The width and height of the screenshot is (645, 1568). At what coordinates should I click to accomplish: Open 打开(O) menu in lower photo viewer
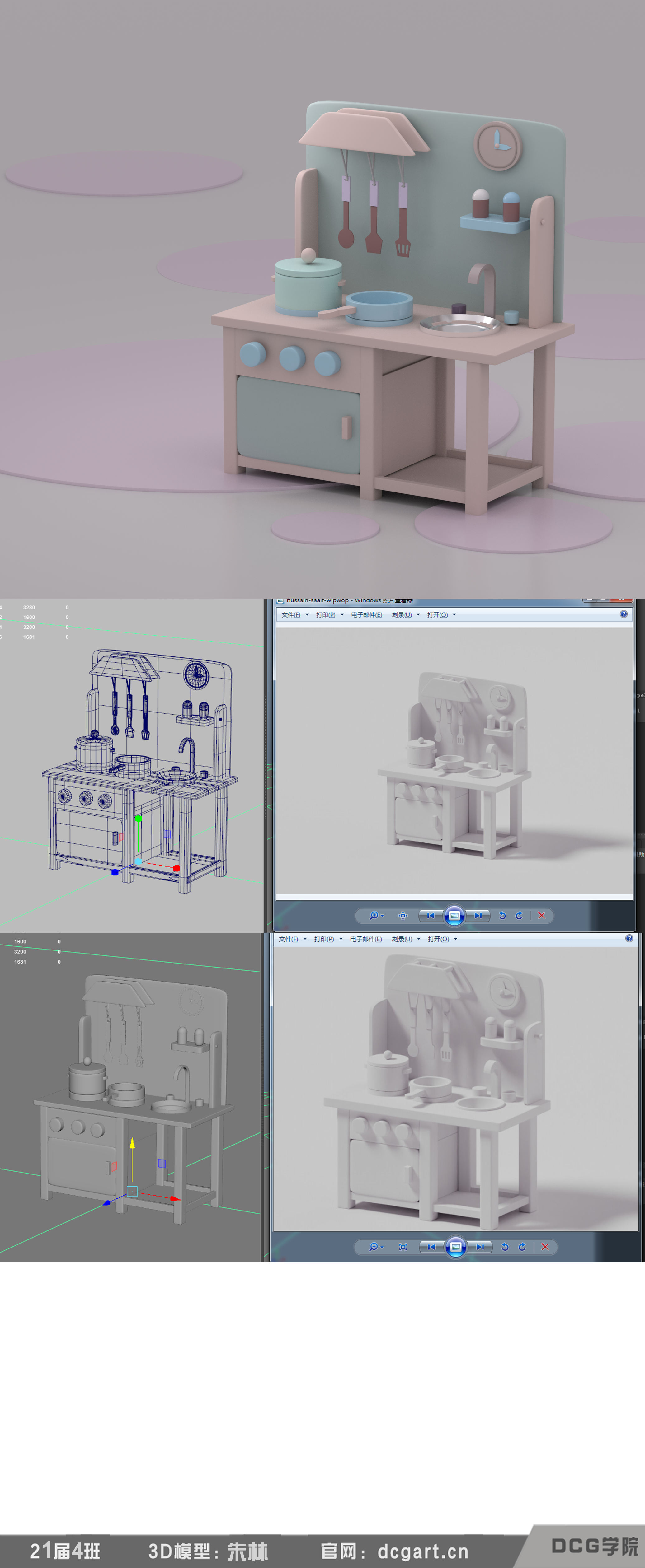tap(443, 939)
